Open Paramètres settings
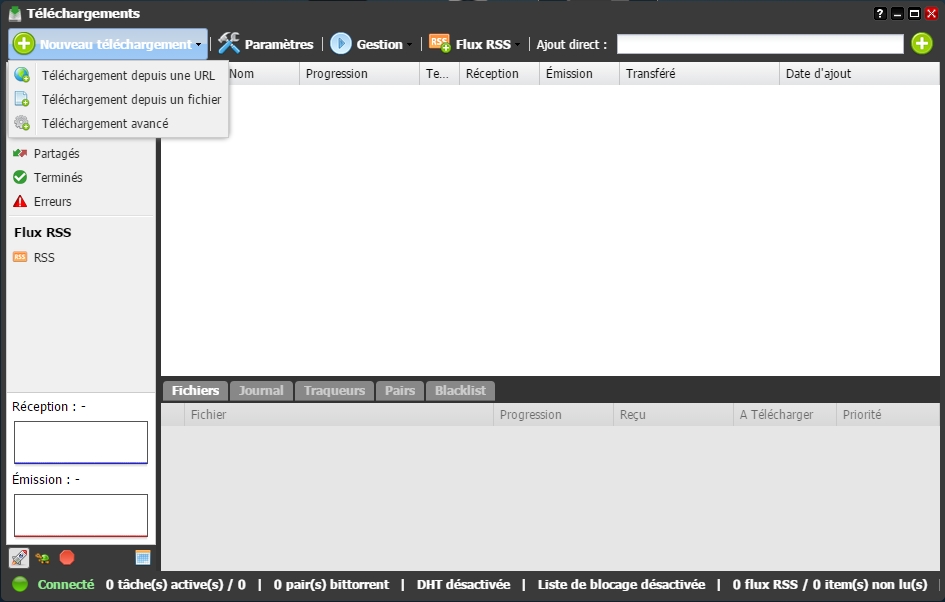This screenshot has height=602, width=945. 279,45
